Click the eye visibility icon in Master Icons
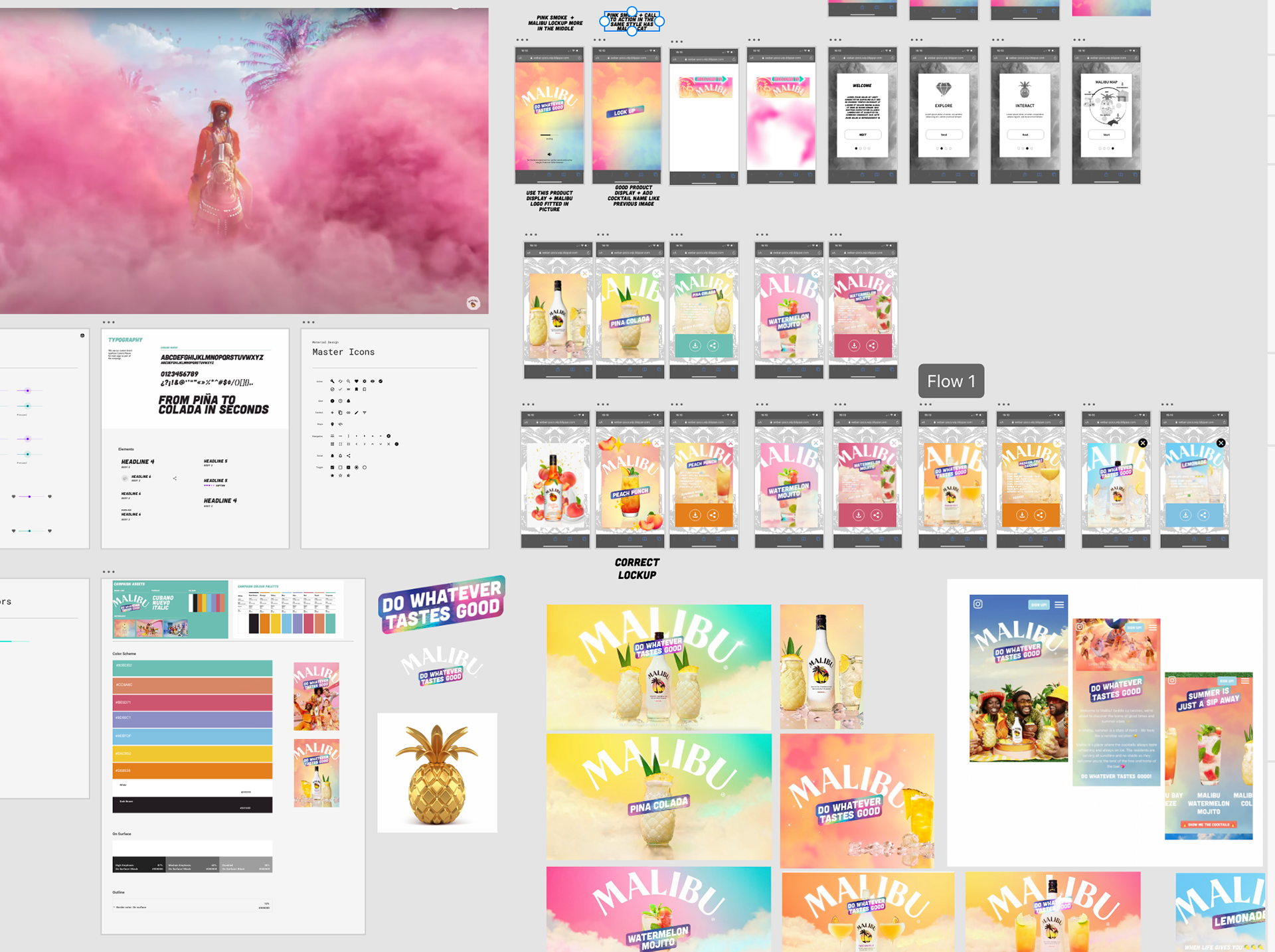 click(373, 381)
